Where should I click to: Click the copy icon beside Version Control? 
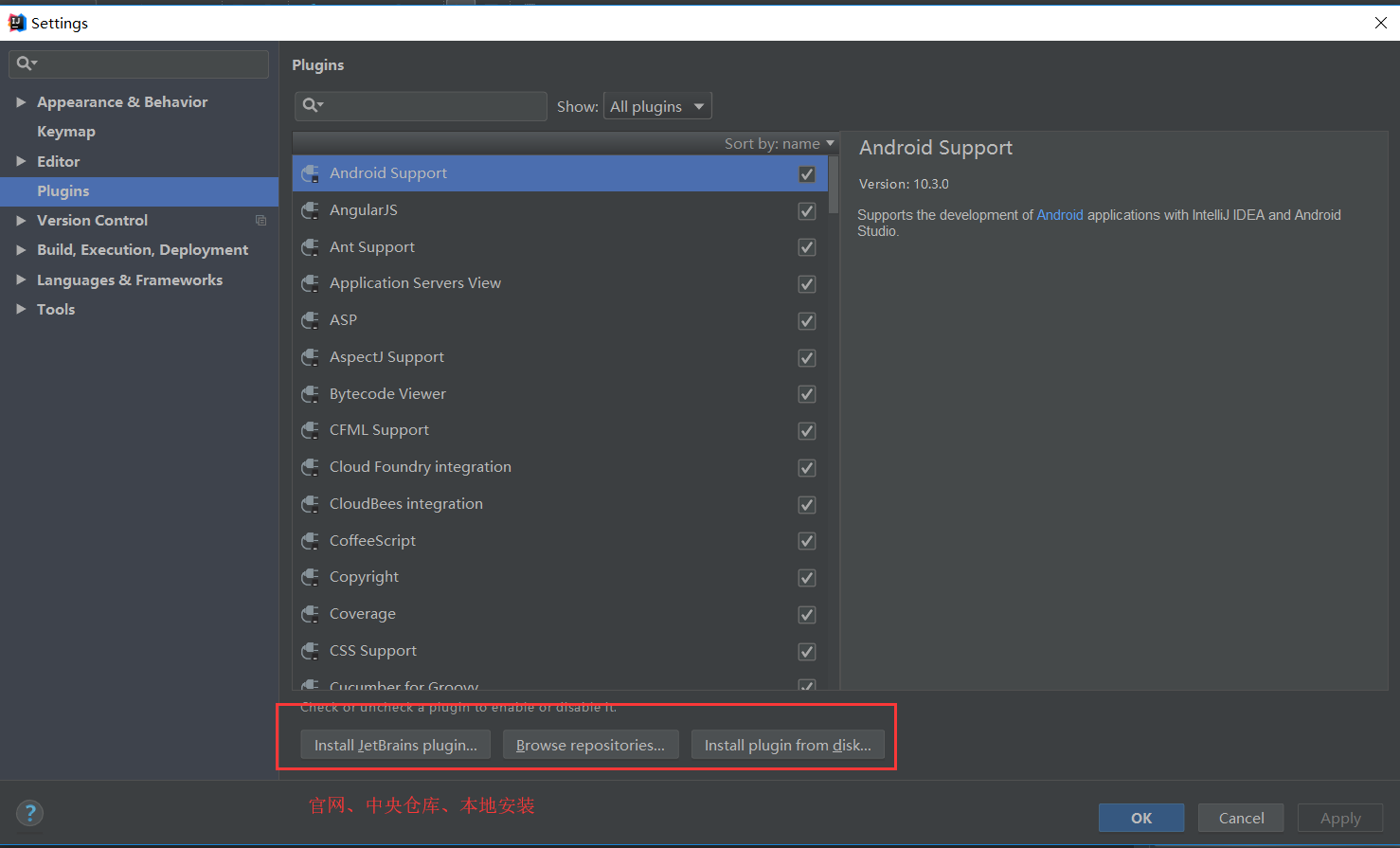(x=260, y=221)
